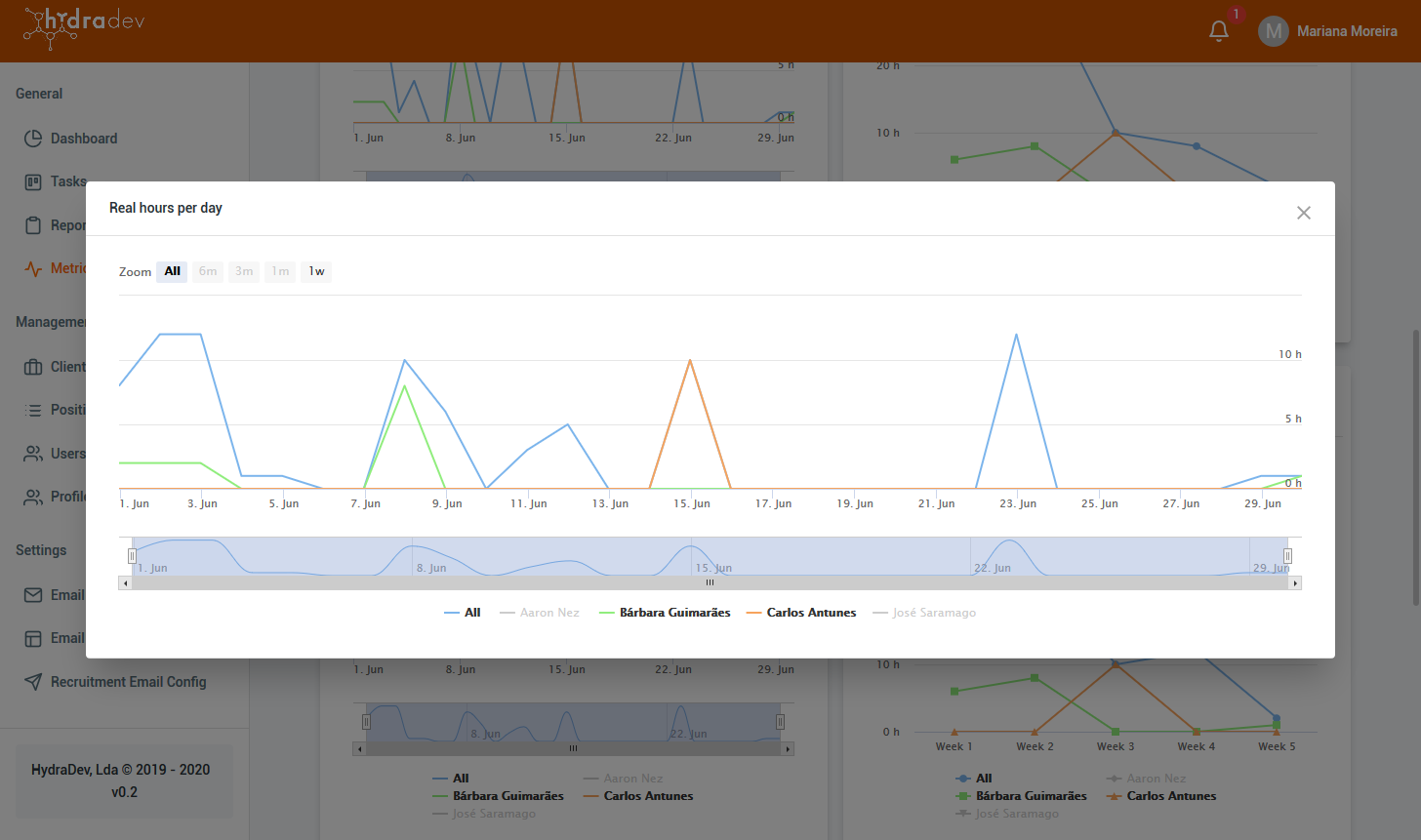The width and height of the screenshot is (1421, 840).
Task: Click the navigator scroll left arrow
Action: (125, 582)
